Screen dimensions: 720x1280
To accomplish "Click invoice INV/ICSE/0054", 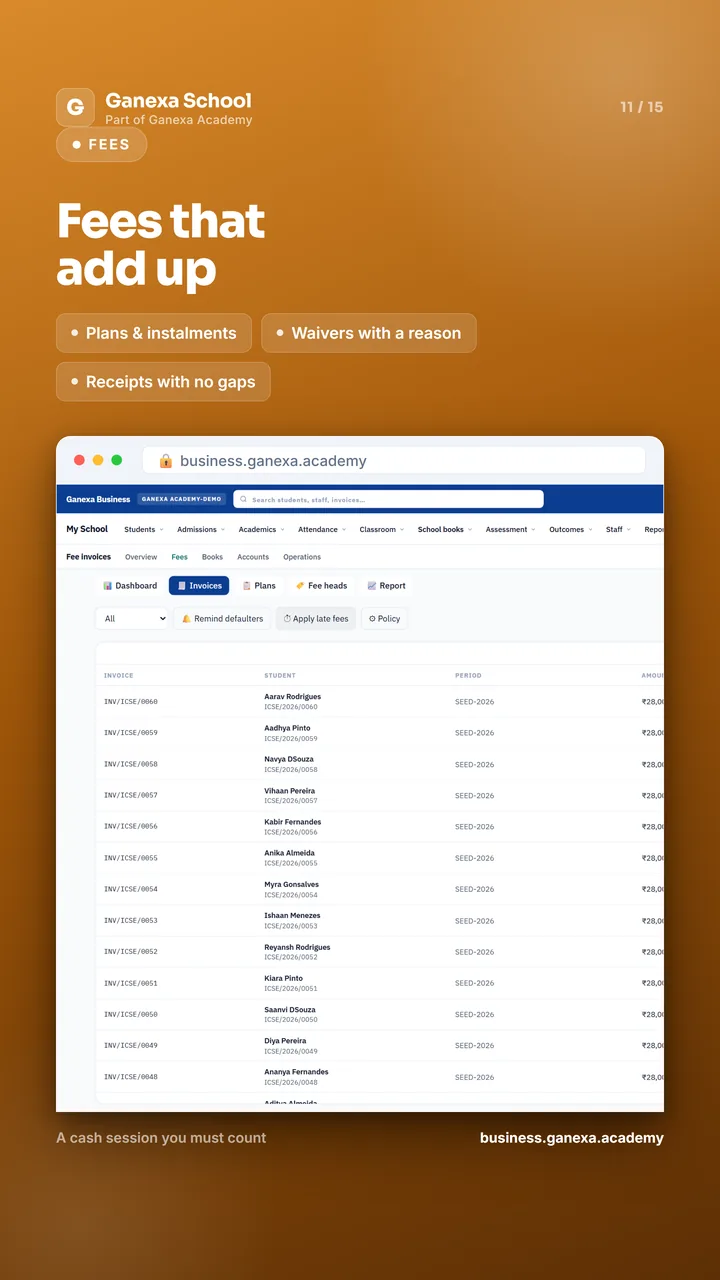I will [131, 889].
